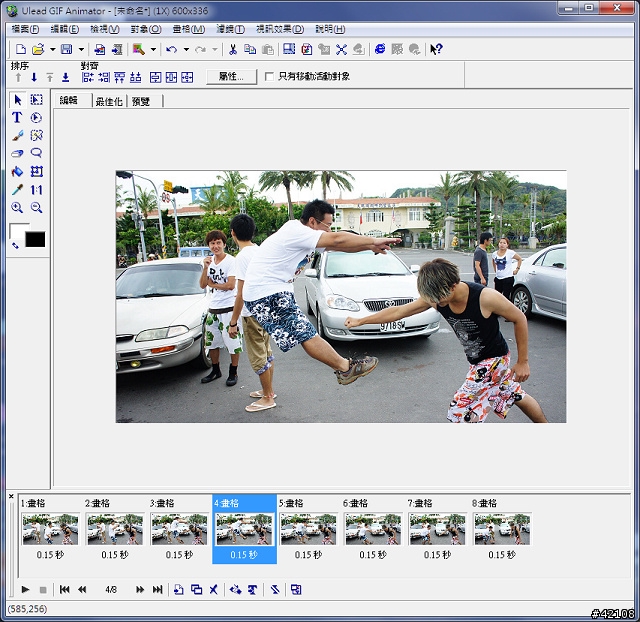Click the context help arrow-question icon
This screenshot has width=640, height=622.
point(436,49)
